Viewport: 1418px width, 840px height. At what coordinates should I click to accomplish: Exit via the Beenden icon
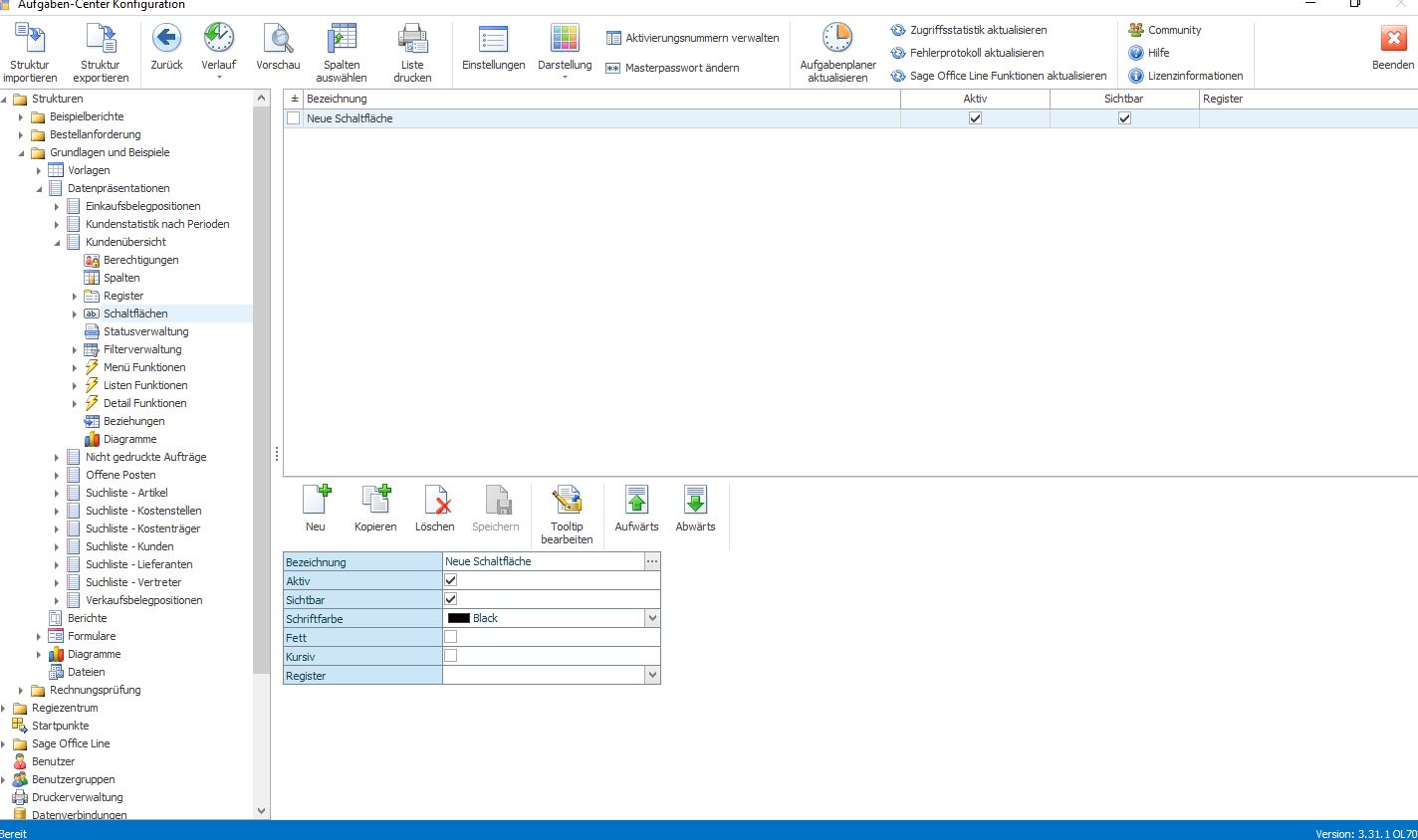[x=1393, y=38]
